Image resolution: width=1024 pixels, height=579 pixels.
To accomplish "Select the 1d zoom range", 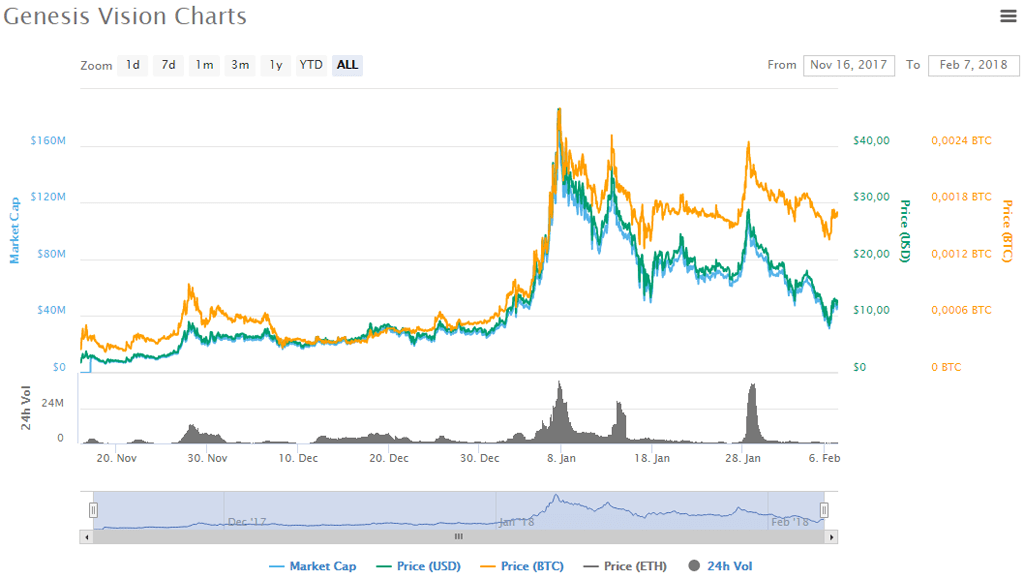I will click(x=133, y=65).
